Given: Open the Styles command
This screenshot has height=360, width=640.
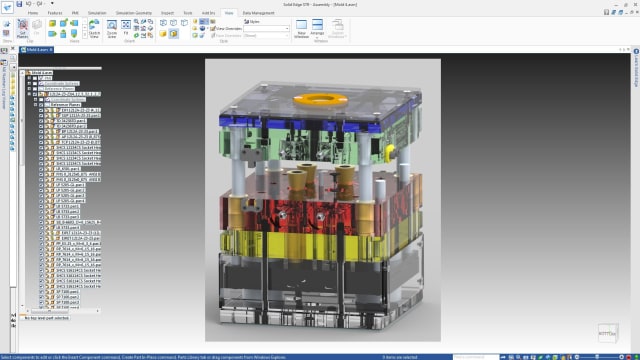Looking at the screenshot, I should 251,22.
